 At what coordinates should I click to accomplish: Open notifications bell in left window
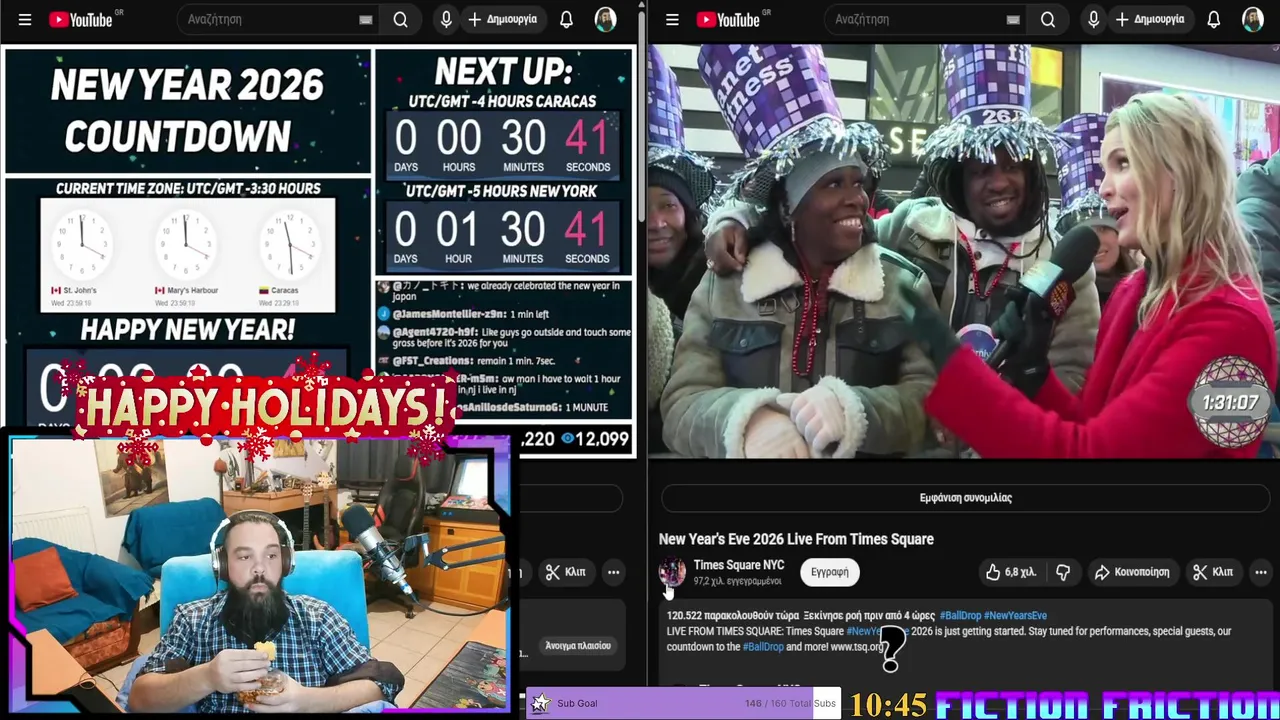pos(566,19)
